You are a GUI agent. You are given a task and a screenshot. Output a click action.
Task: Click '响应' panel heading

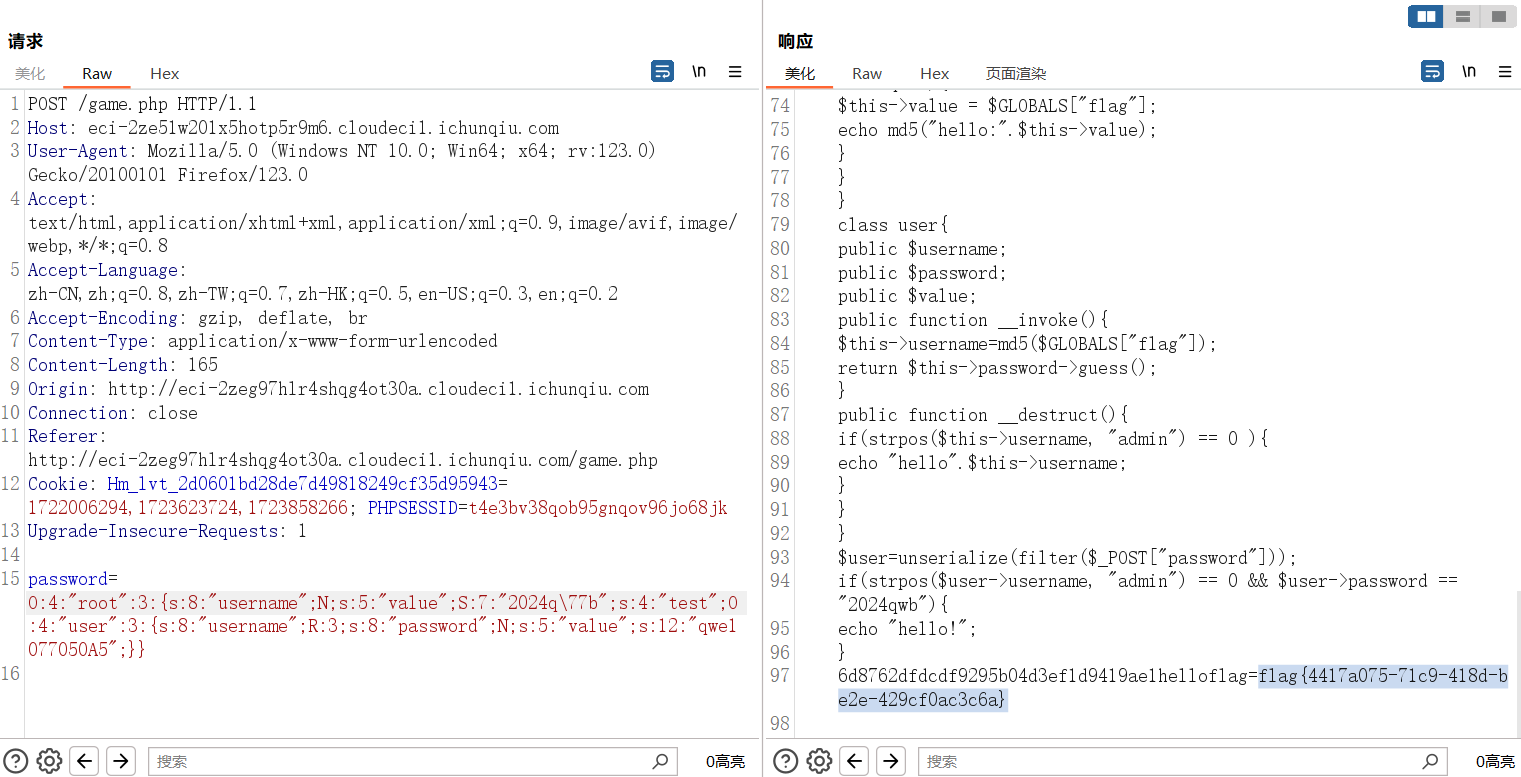[x=796, y=41]
